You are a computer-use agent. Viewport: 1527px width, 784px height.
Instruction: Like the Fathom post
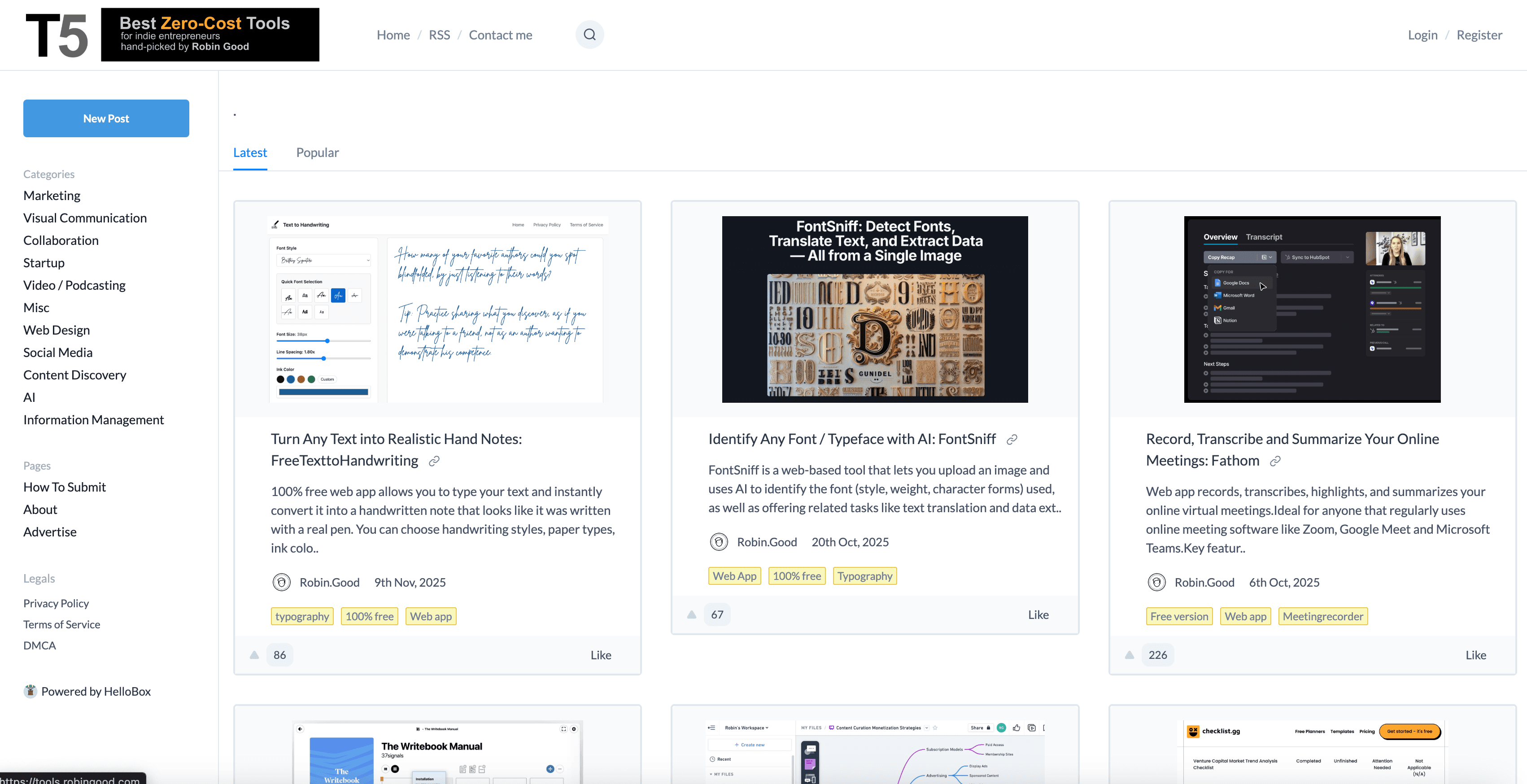[x=1475, y=655]
